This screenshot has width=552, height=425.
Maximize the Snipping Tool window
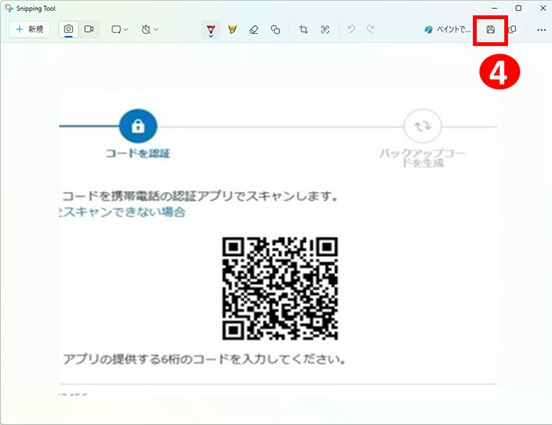click(x=519, y=8)
